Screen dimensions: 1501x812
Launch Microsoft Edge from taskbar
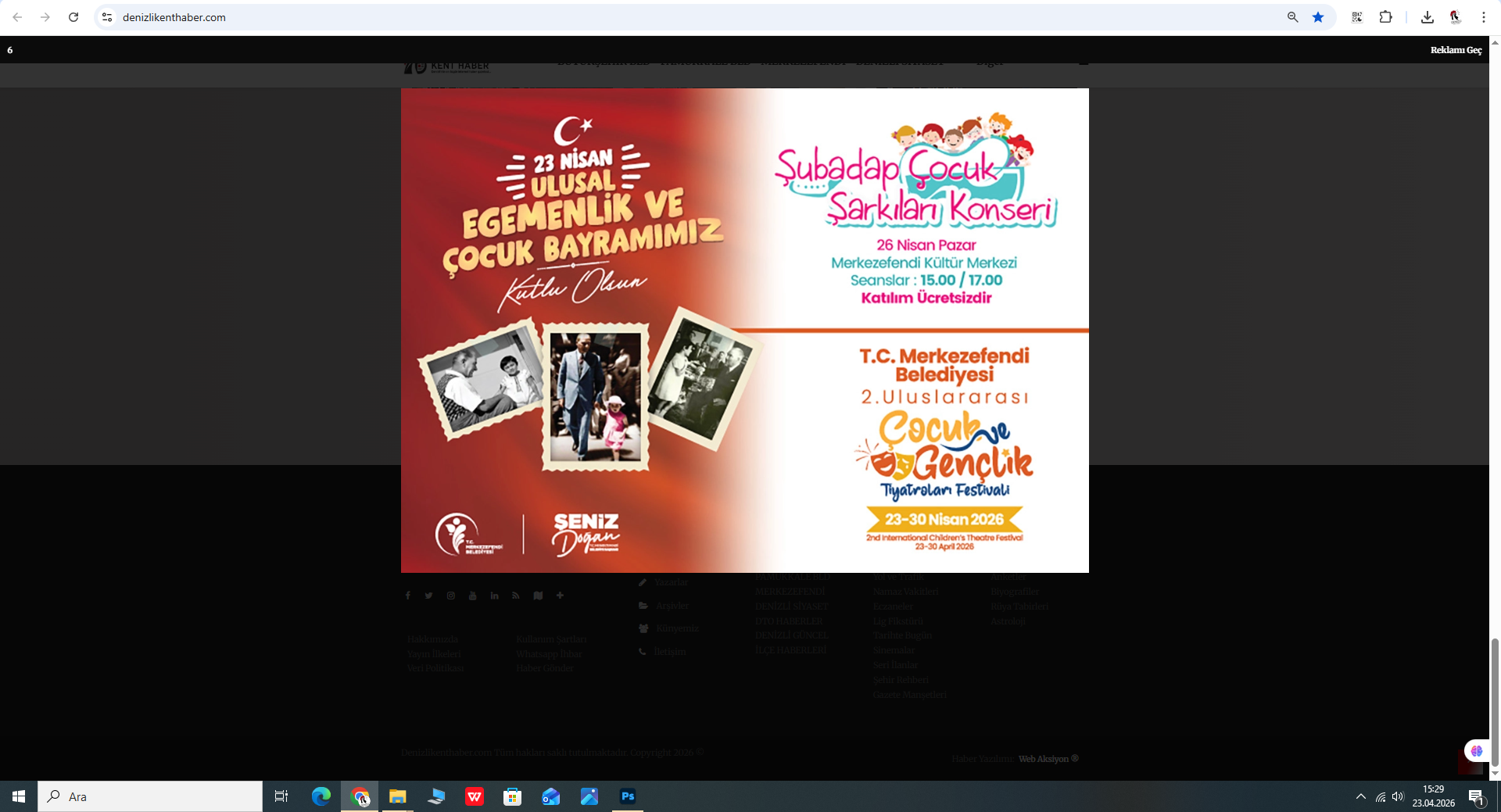[x=321, y=796]
